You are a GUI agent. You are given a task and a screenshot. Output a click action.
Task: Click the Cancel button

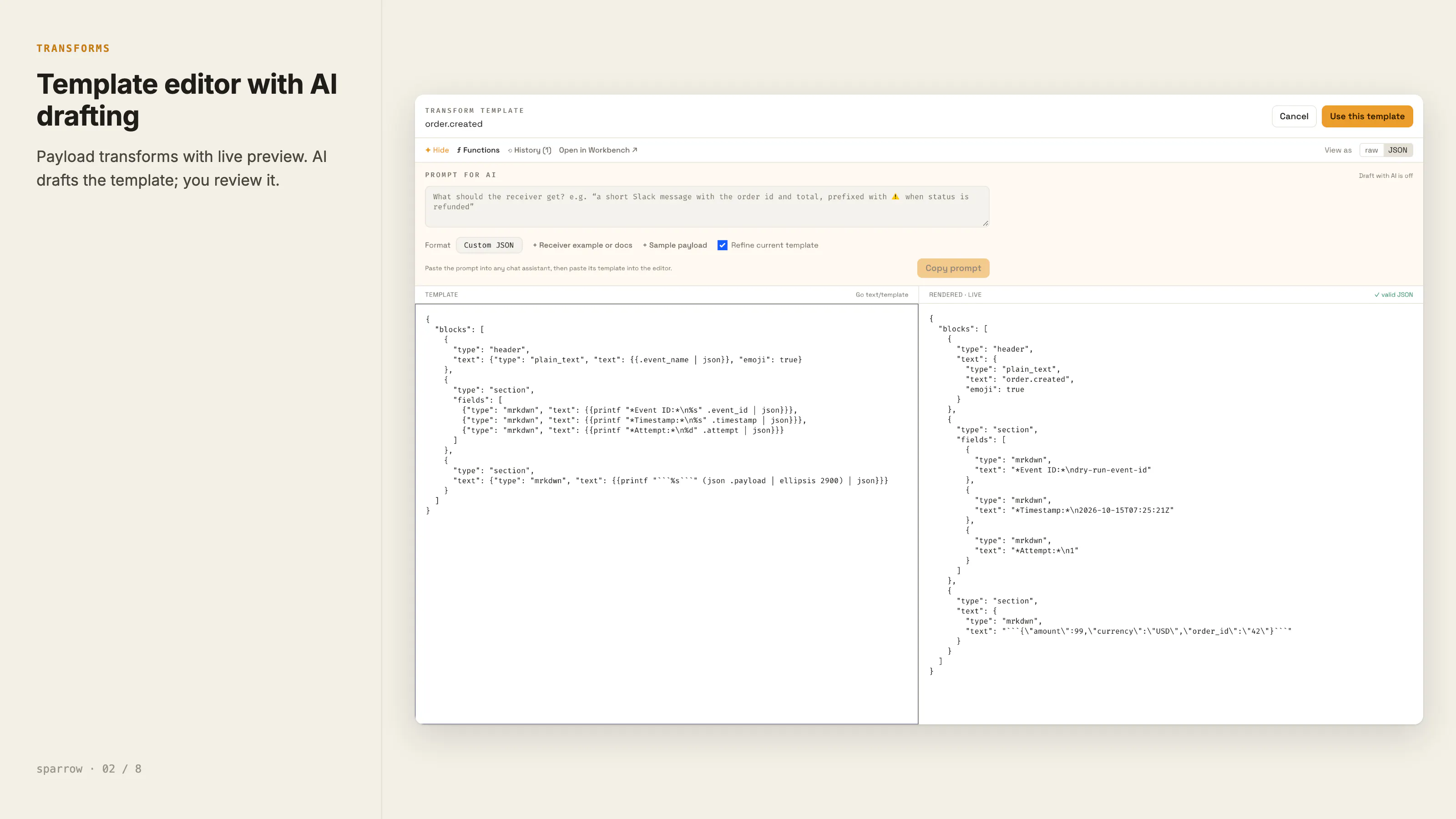1294,116
